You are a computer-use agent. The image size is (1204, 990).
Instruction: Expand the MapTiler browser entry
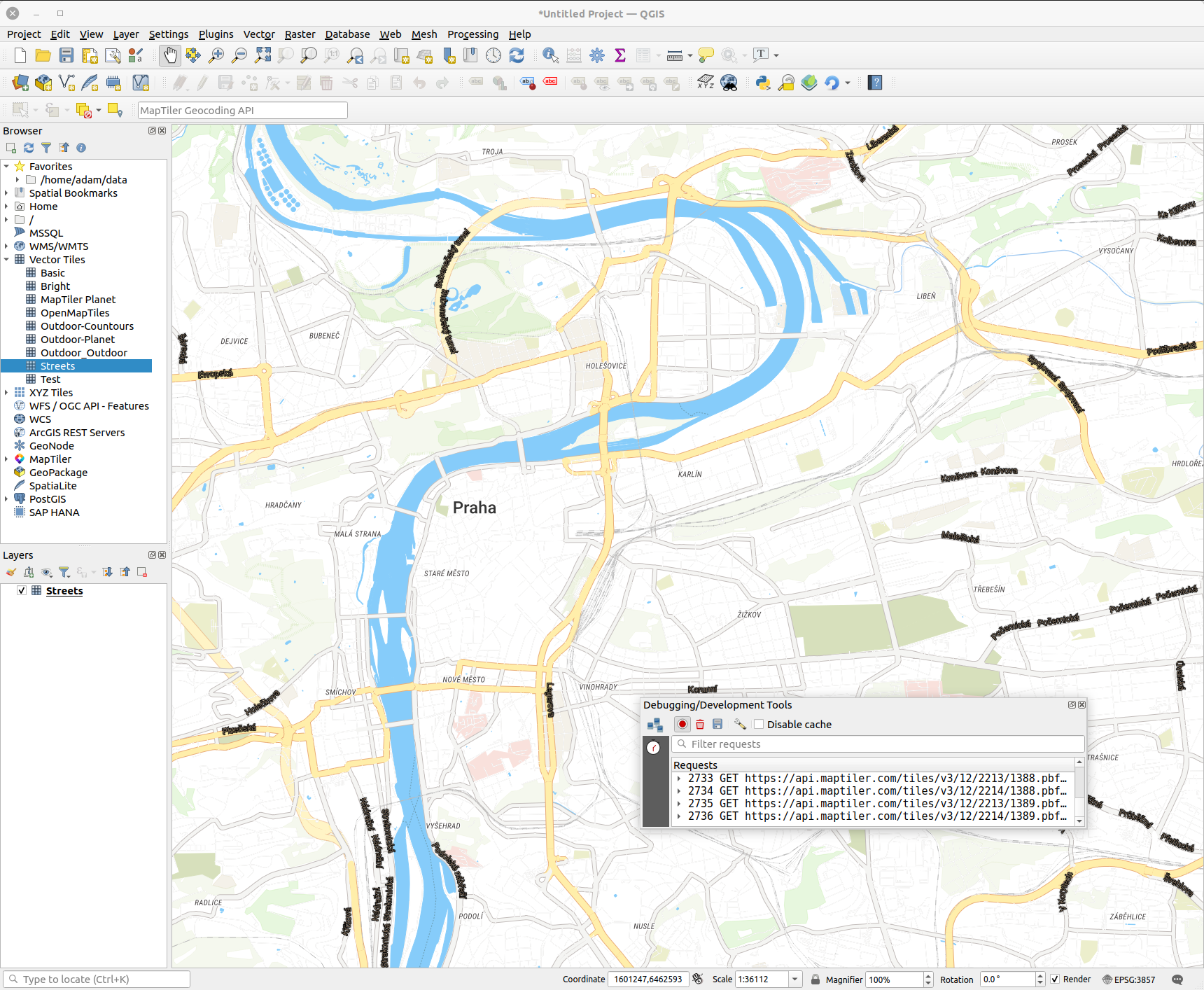pos(6,459)
